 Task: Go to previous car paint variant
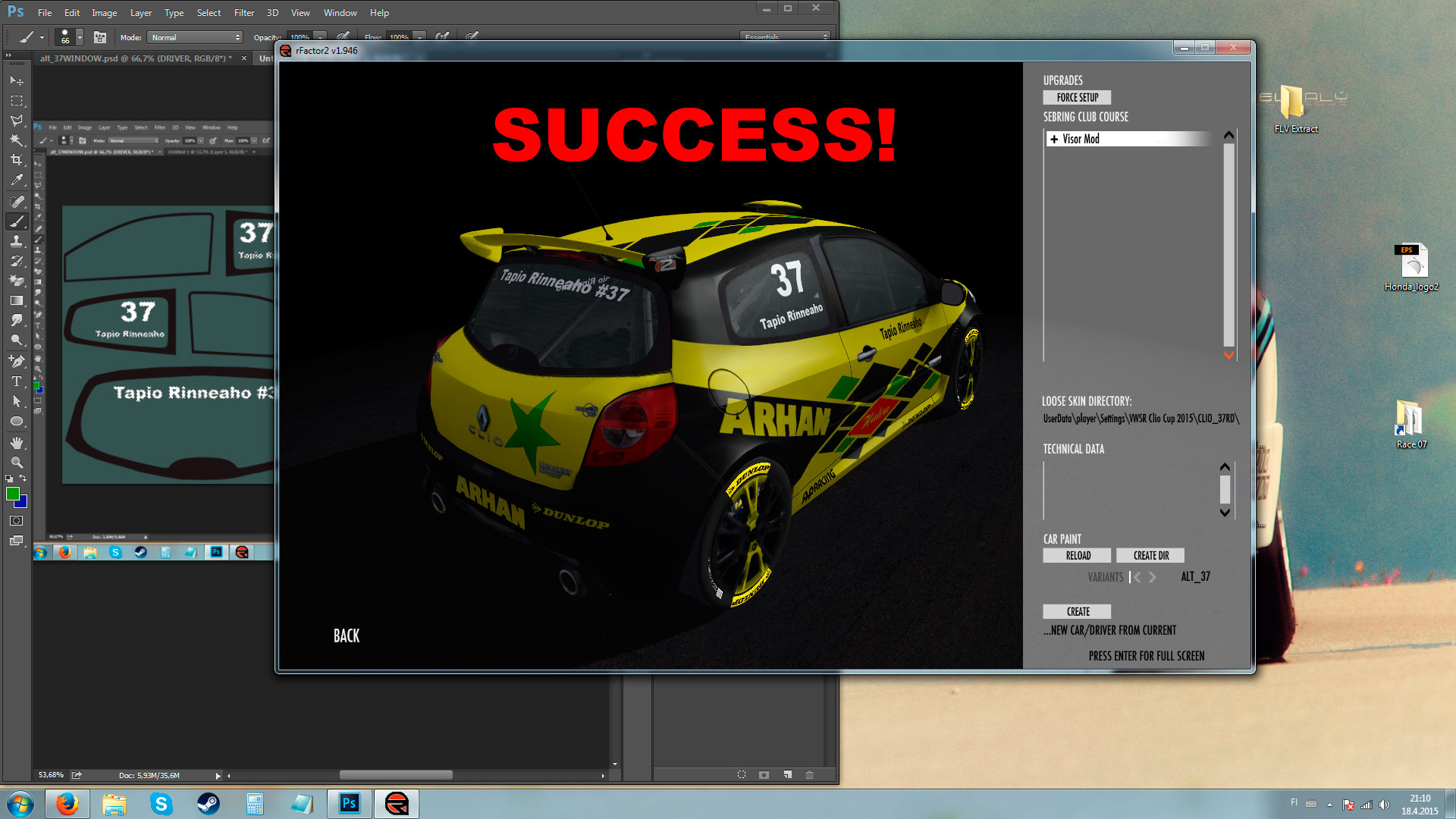1136,577
